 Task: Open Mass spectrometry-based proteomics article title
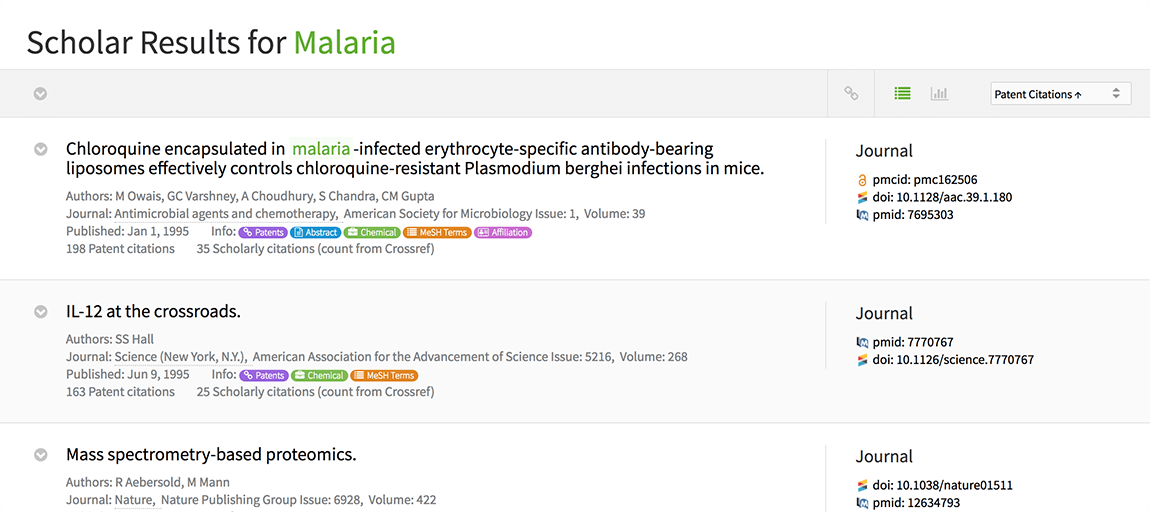(211, 455)
